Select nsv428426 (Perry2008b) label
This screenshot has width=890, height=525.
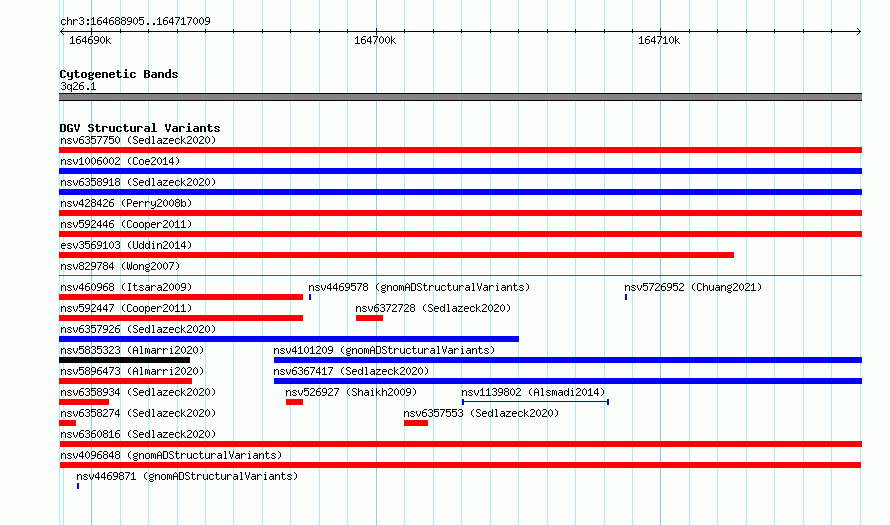pyautogui.click(x=126, y=203)
